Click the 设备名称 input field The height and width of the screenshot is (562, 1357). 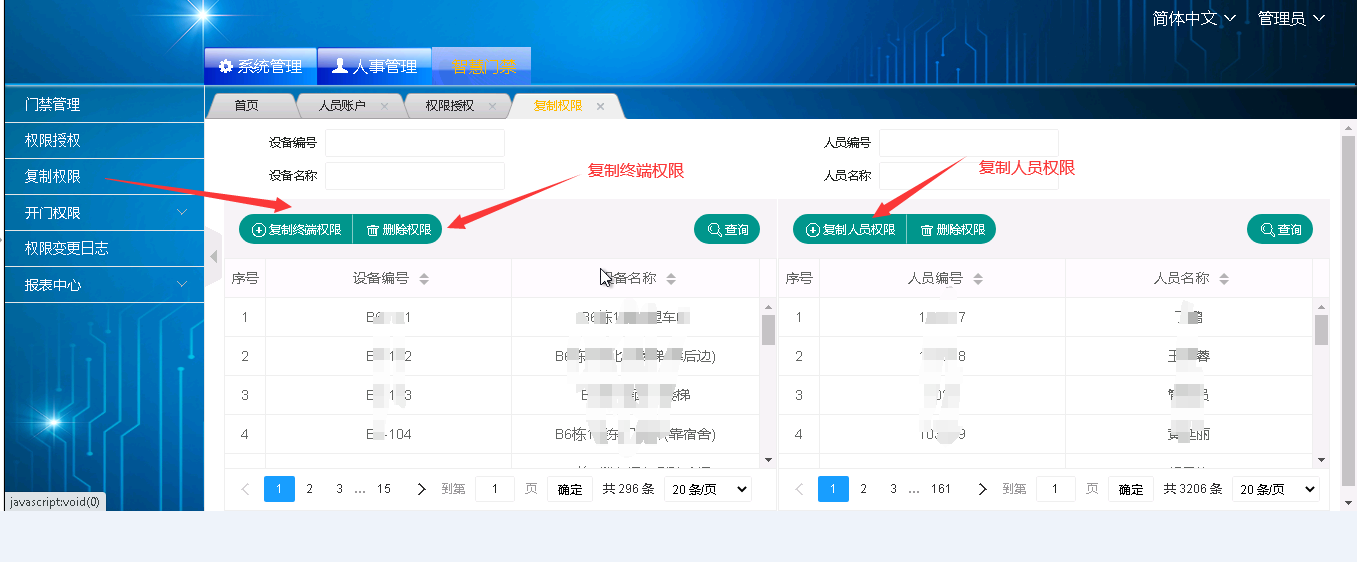[x=415, y=175]
